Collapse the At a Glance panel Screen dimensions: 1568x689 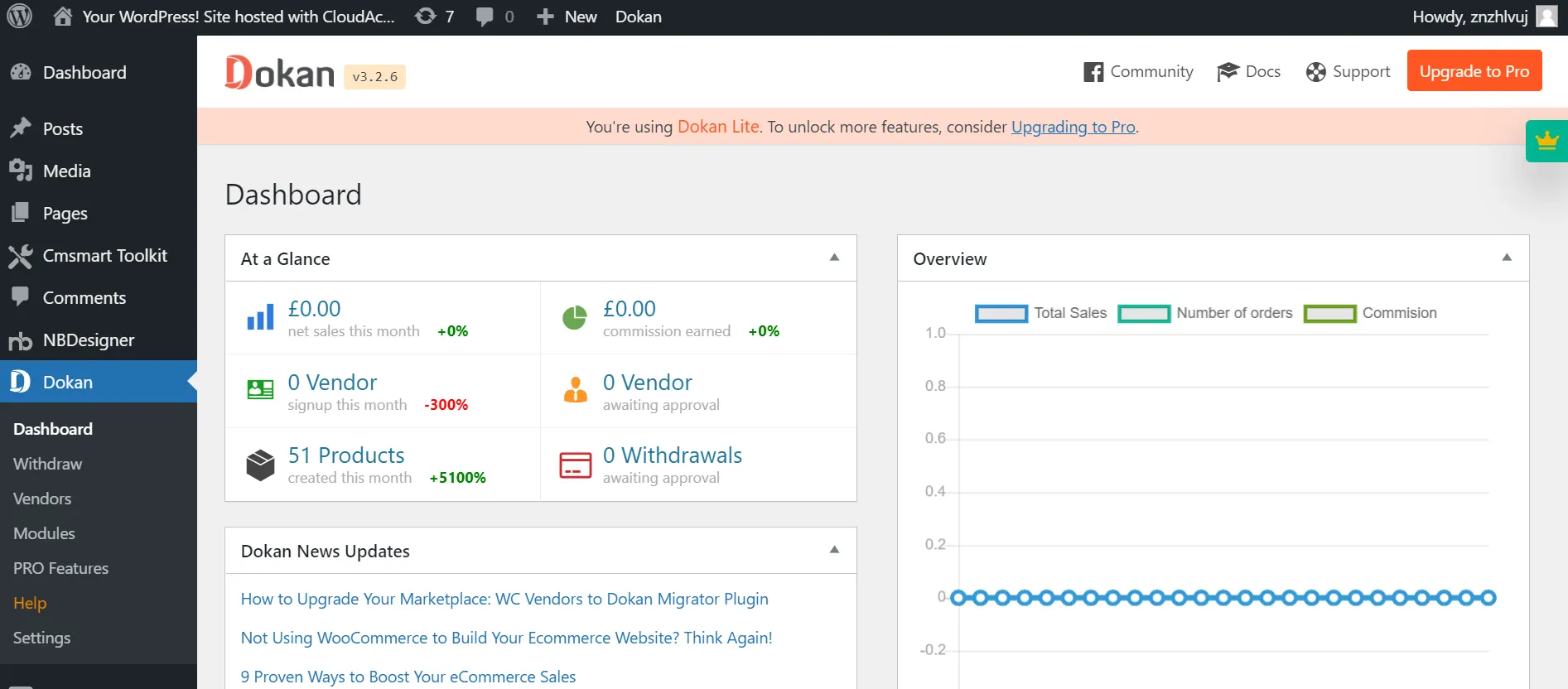click(x=834, y=258)
